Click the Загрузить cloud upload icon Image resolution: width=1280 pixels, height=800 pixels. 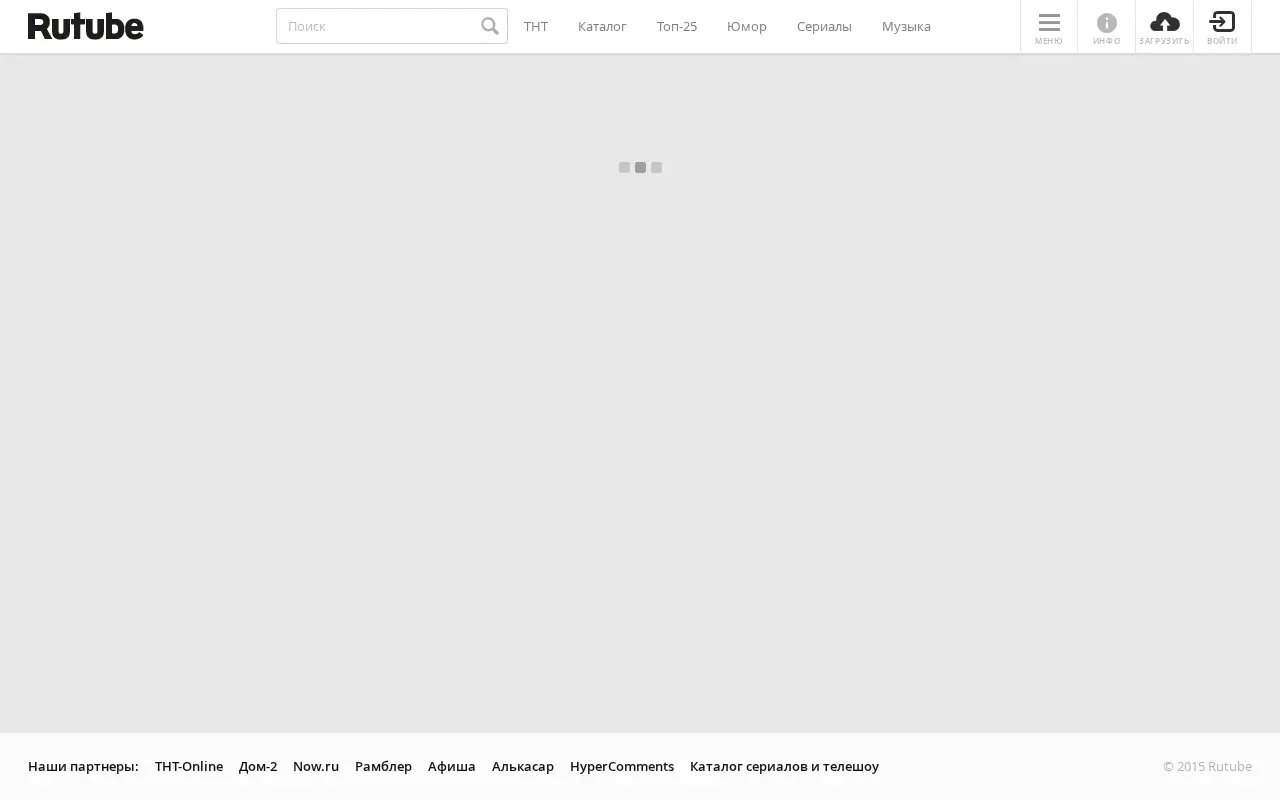tap(1165, 27)
